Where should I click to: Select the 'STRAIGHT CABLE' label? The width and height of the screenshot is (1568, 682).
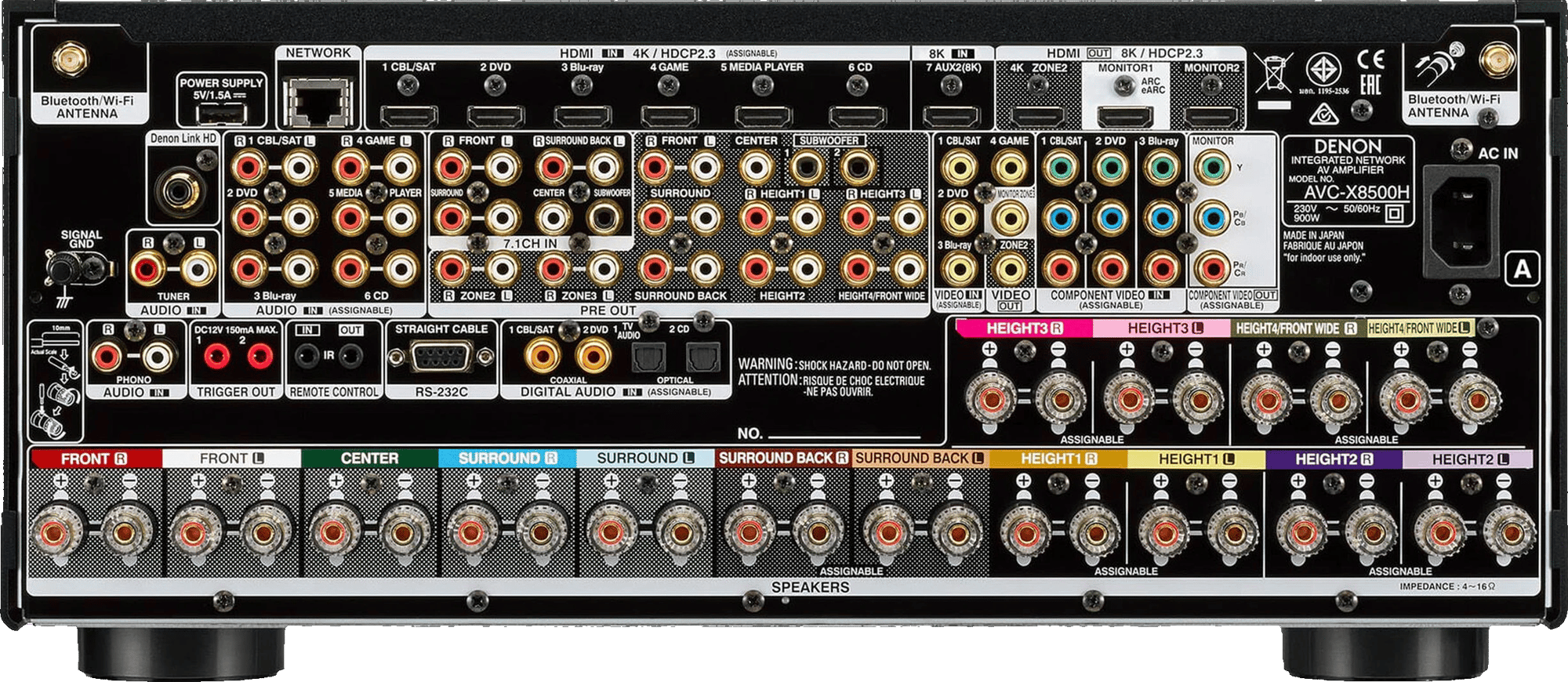tap(441, 329)
